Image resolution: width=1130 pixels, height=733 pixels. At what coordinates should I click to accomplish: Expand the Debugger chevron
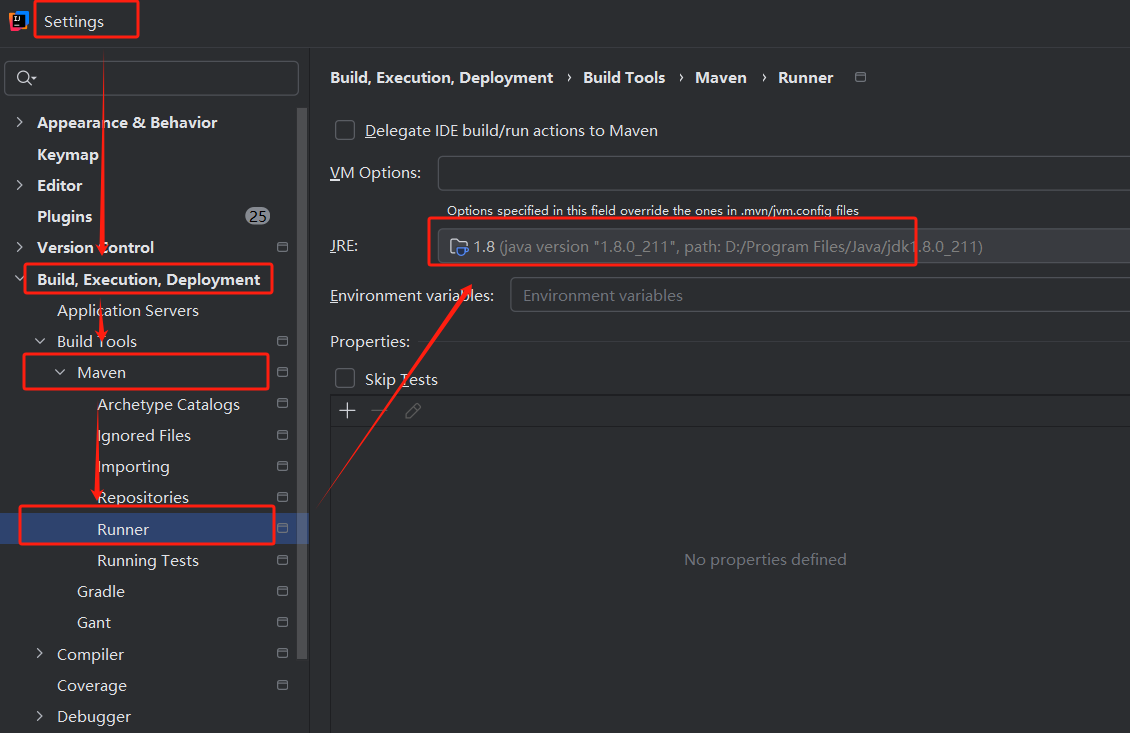point(40,716)
